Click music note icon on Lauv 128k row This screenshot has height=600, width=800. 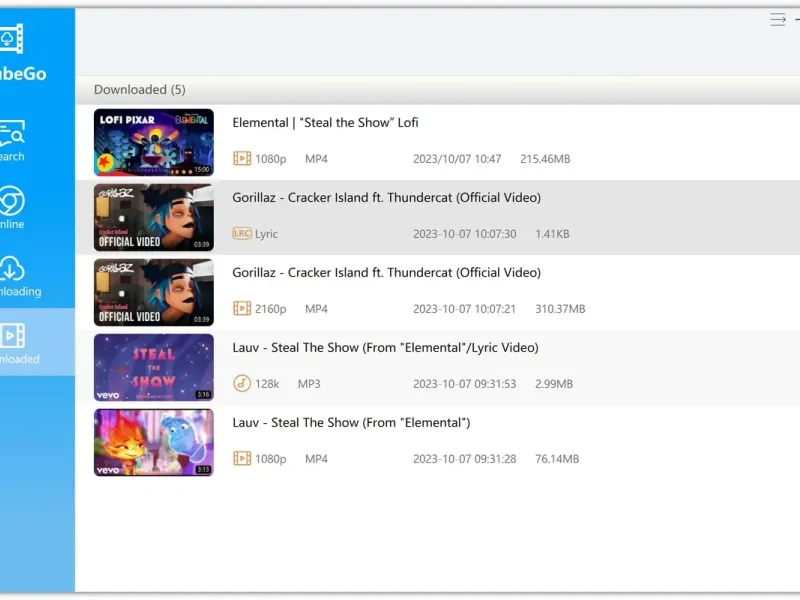pos(242,383)
